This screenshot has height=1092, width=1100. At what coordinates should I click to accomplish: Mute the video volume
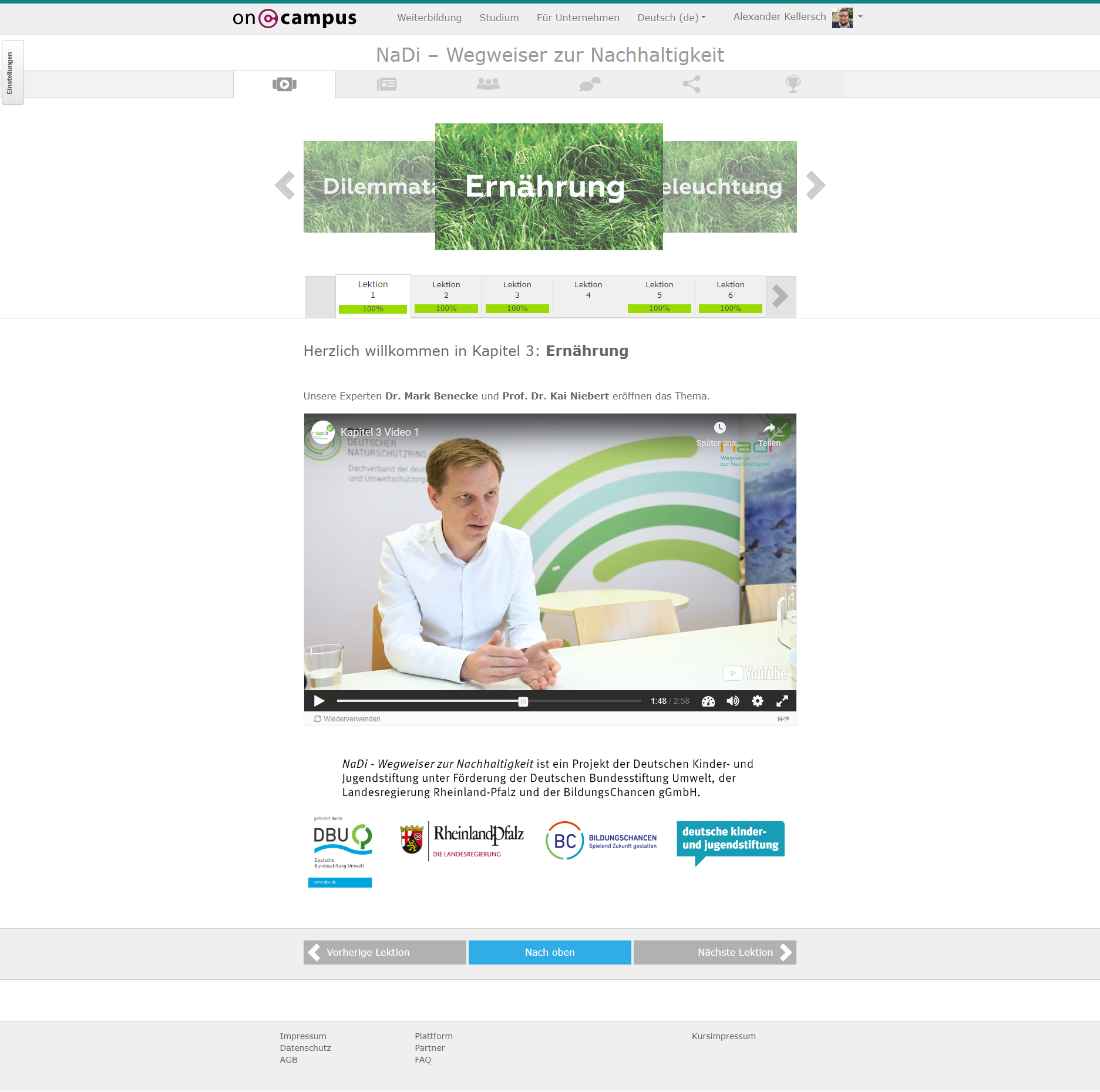tap(732, 701)
